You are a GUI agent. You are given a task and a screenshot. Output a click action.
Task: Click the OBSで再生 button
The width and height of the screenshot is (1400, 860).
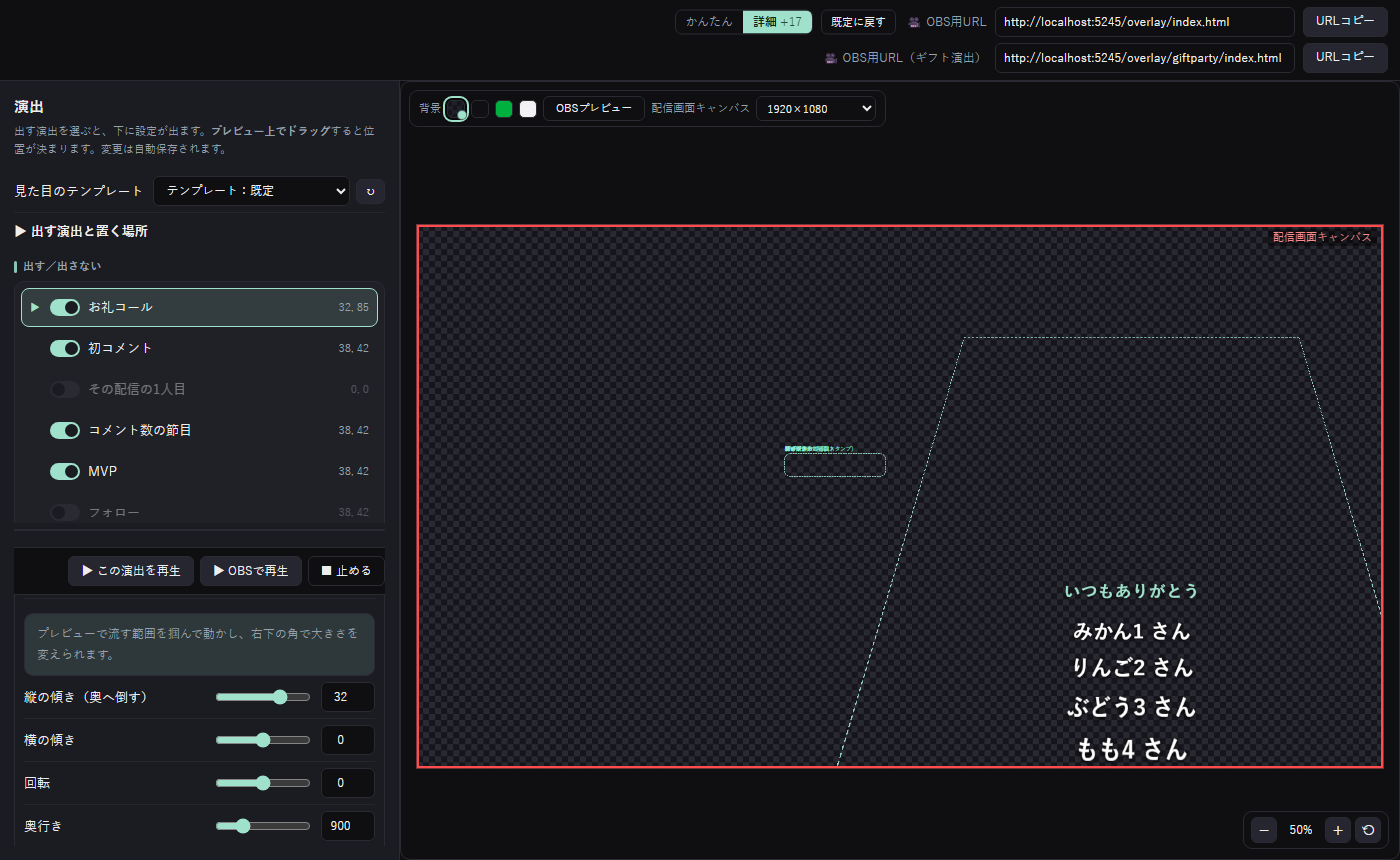click(x=251, y=571)
